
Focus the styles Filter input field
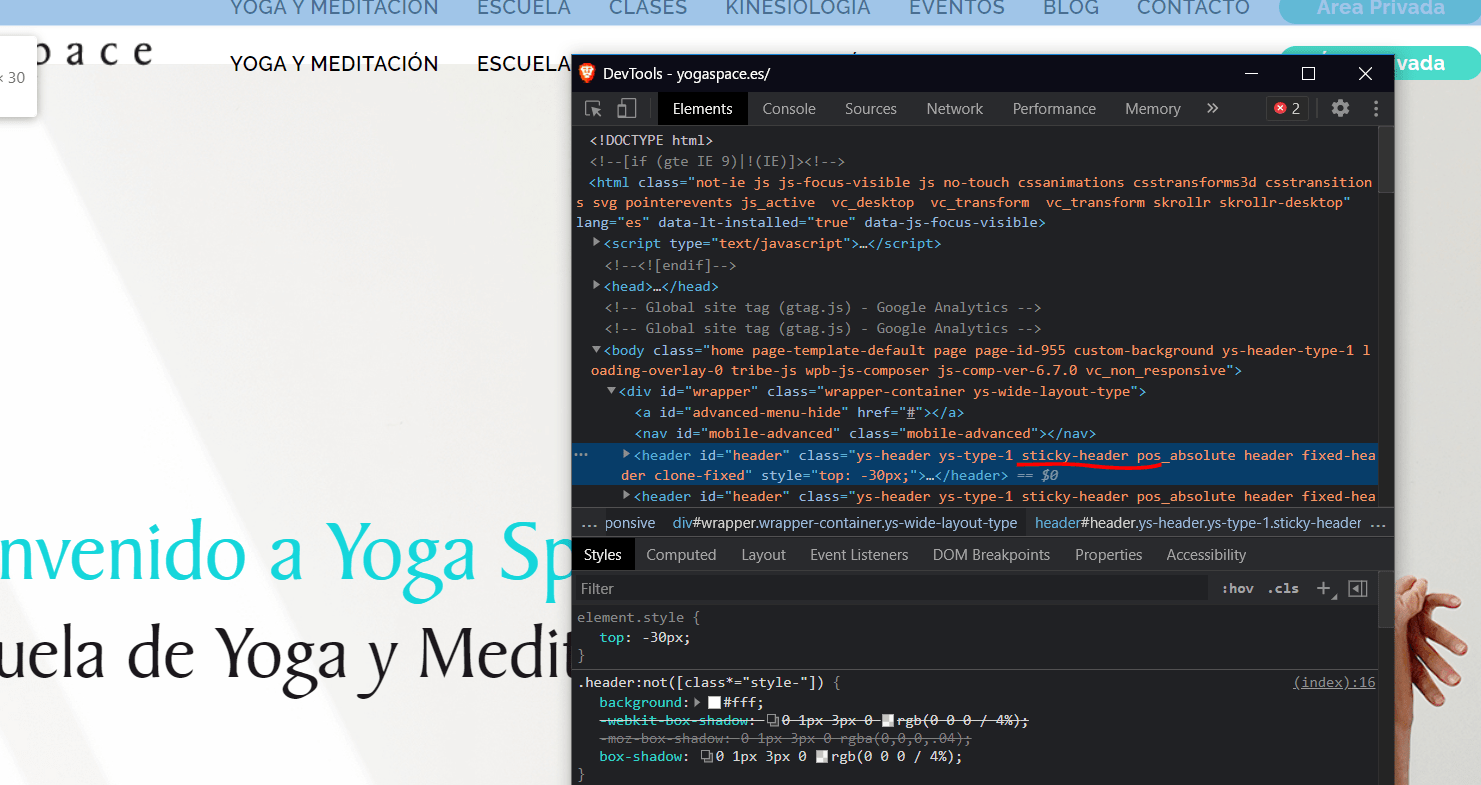890,588
